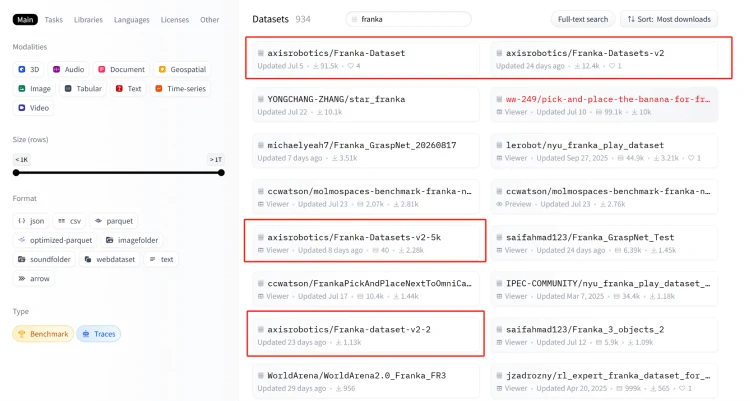Open saifahmad123/Franka_3_objects_2 dataset

[x=604, y=334]
